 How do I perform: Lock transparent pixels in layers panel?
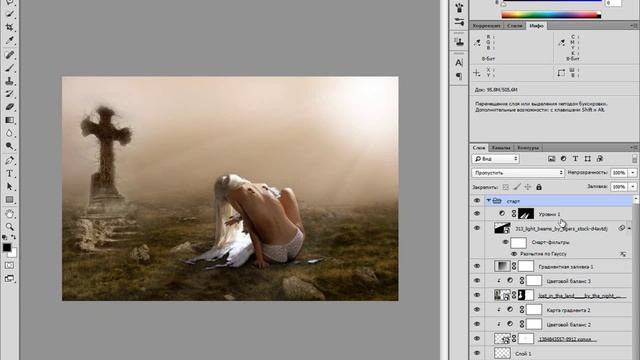click(x=506, y=187)
